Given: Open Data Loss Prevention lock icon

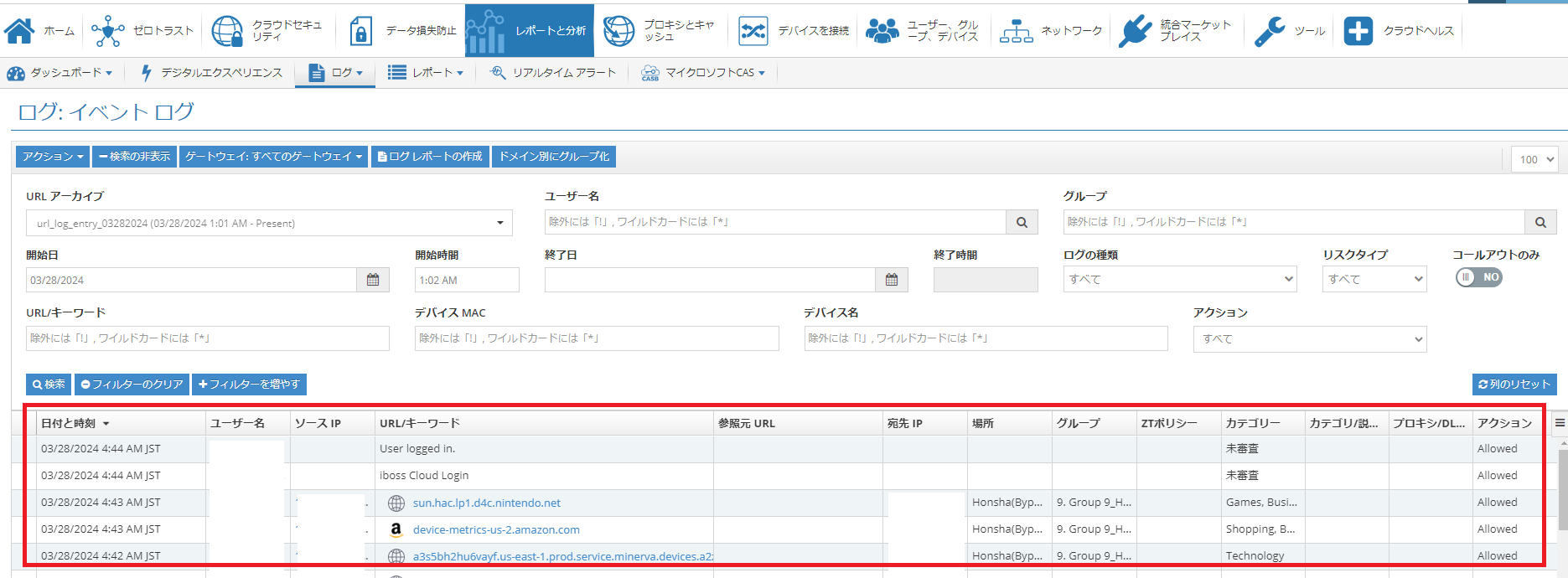Looking at the screenshot, I should 360,31.
